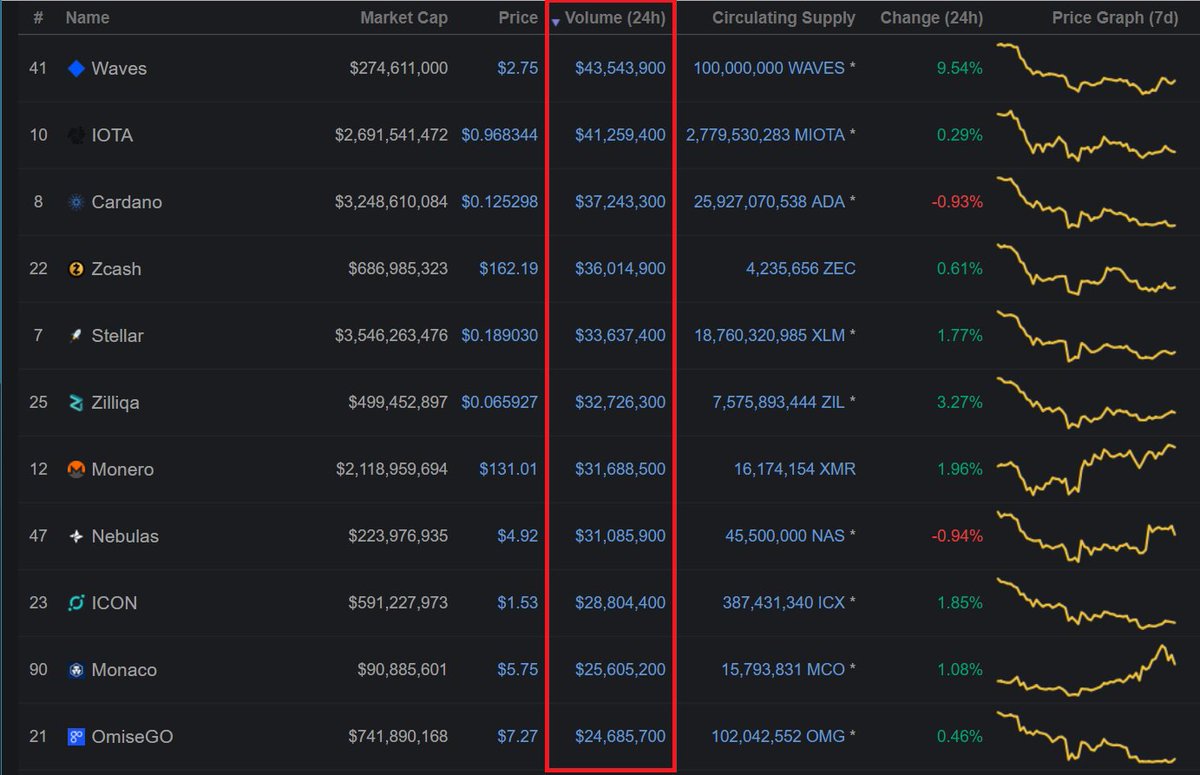Click Zilliqa price $0.065927
The height and width of the screenshot is (775, 1200).
point(500,403)
